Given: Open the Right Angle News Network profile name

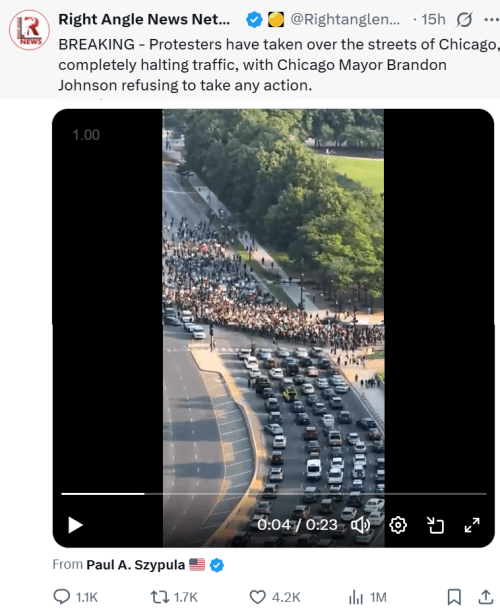Looking at the screenshot, I should click(x=144, y=19).
